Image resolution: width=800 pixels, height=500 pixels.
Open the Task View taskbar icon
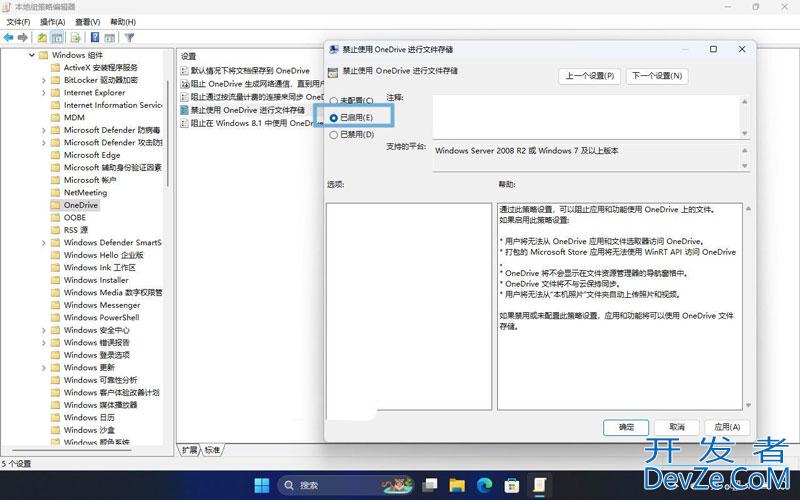point(430,485)
